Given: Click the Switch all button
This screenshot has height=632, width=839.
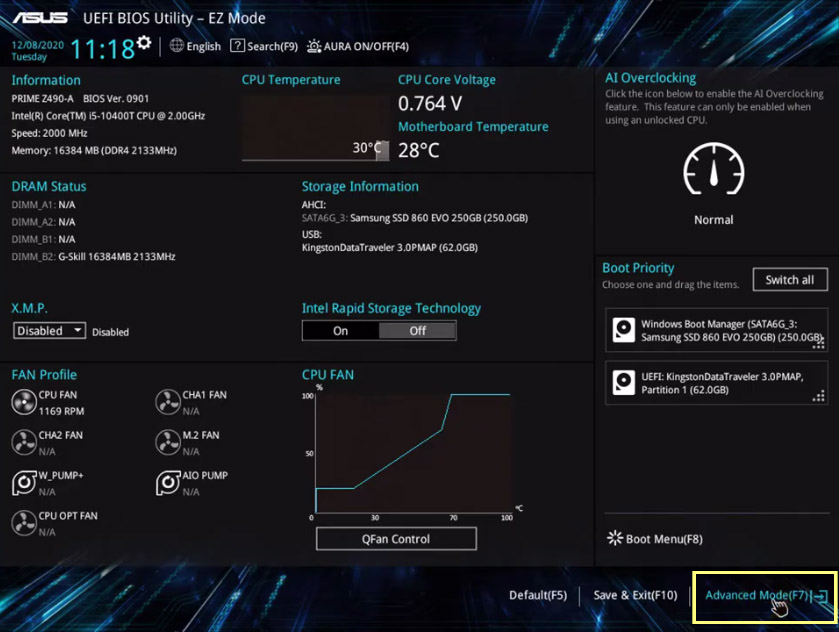Looking at the screenshot, I should tap(790, 280).
